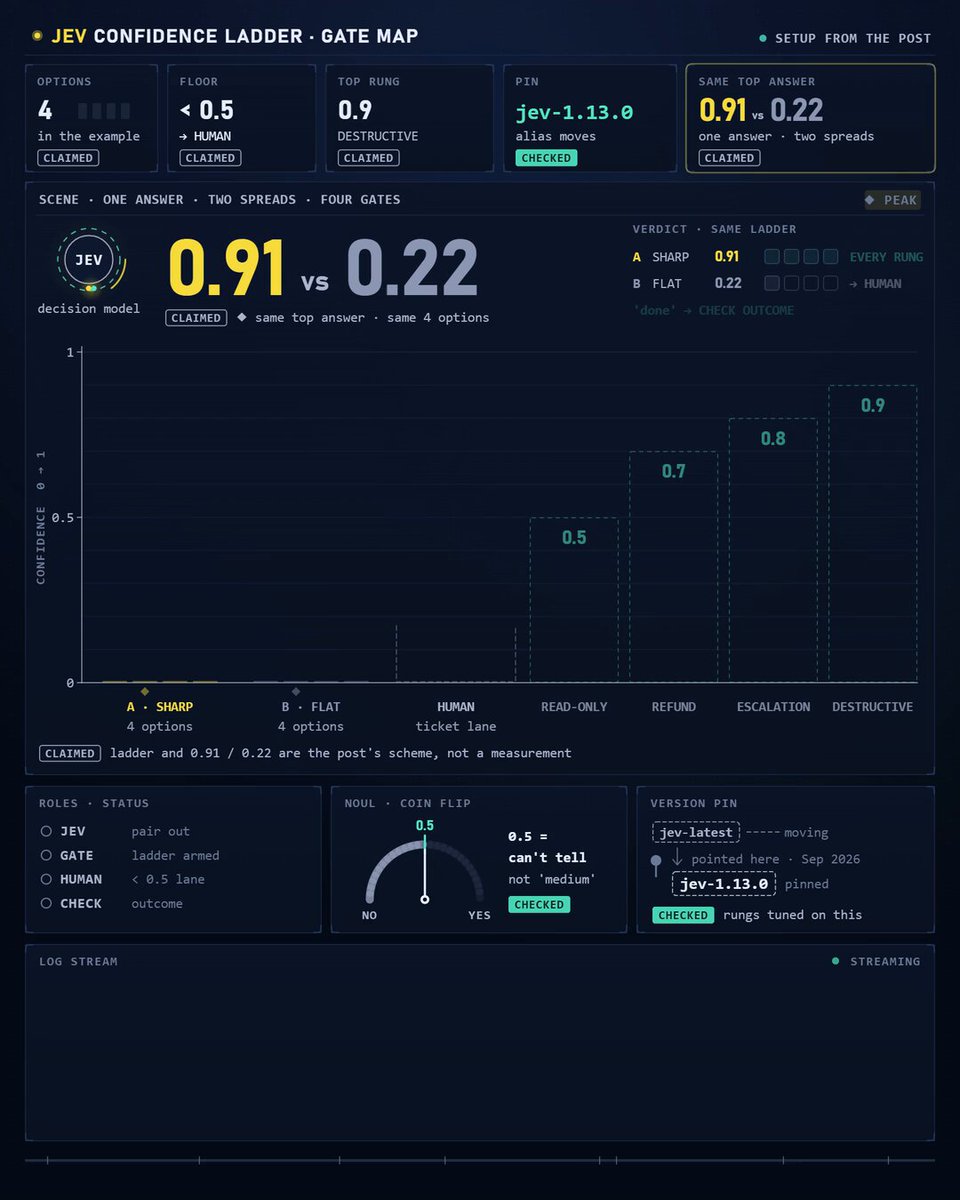Click the large grey 0.22 value
This screenshot has width=960, height=1200.
pyautogui.click(x=412, y=269)
